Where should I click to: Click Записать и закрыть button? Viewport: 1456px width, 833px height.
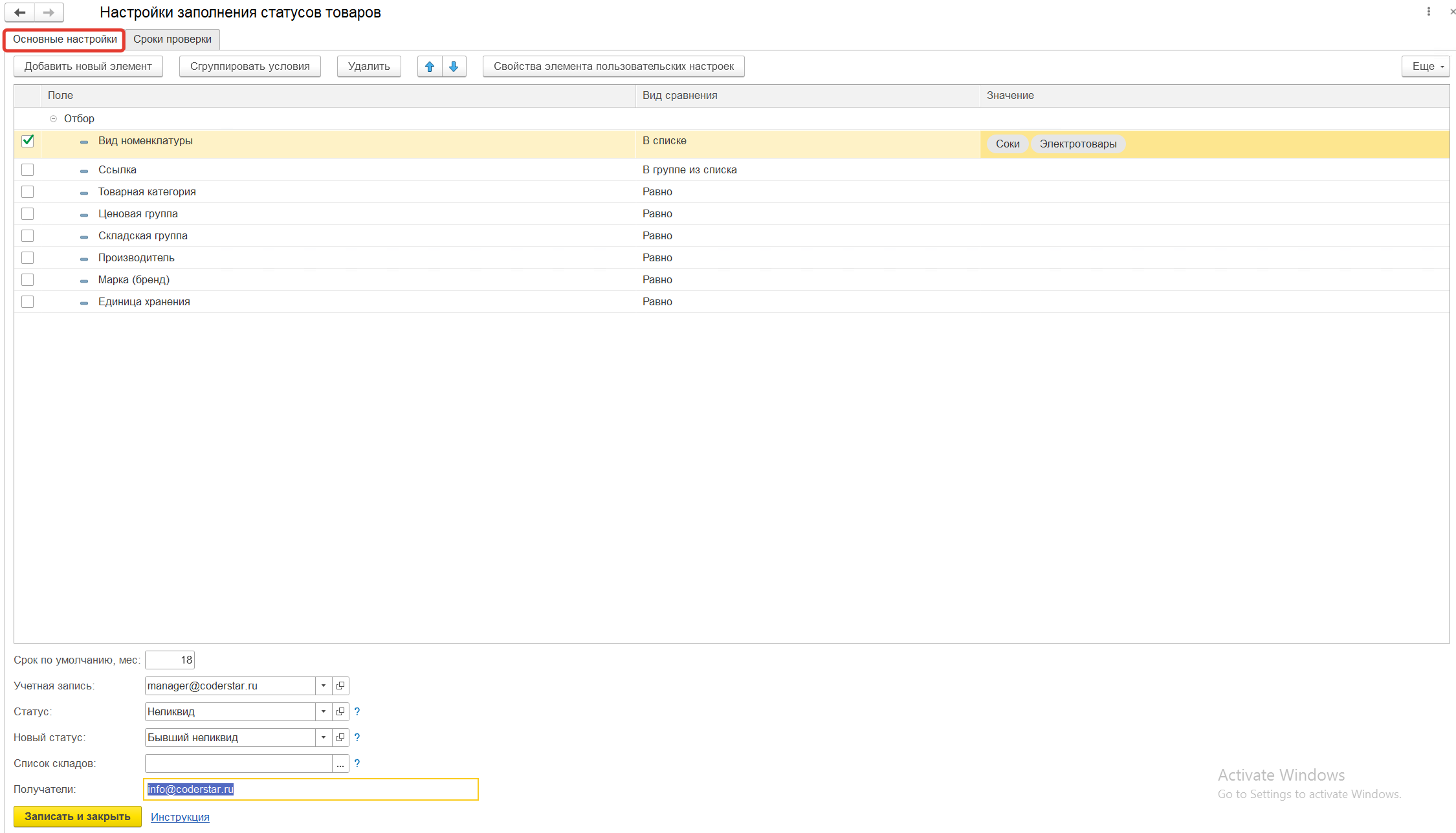[78, 816]
